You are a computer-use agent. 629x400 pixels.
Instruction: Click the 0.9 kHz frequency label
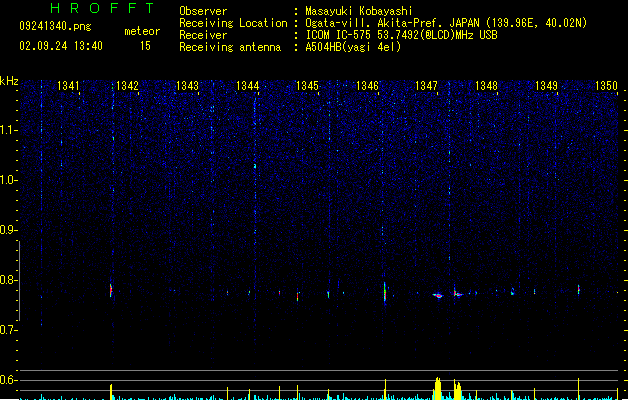8,230
